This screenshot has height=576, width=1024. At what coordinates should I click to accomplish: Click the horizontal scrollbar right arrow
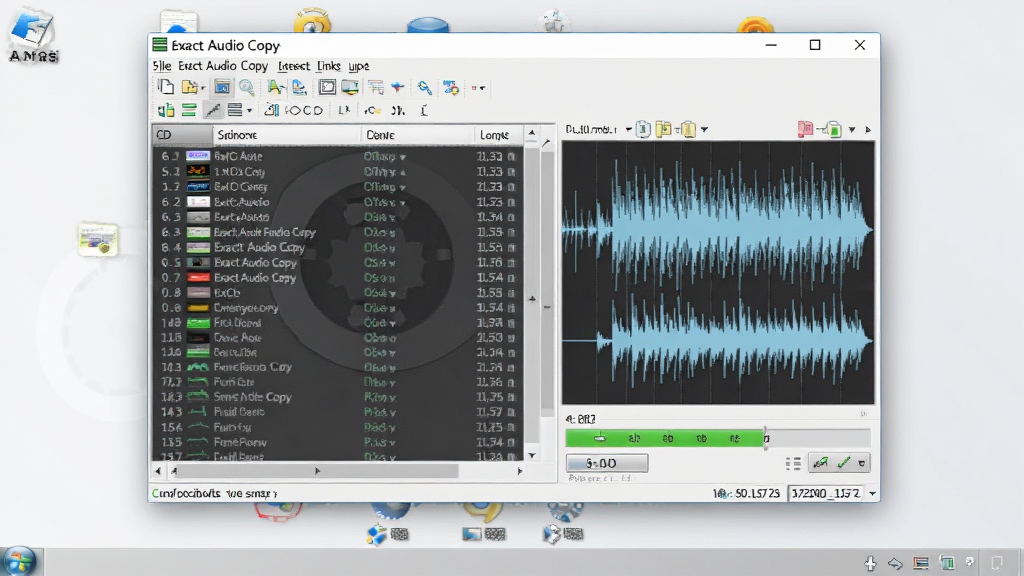(520, 470)
